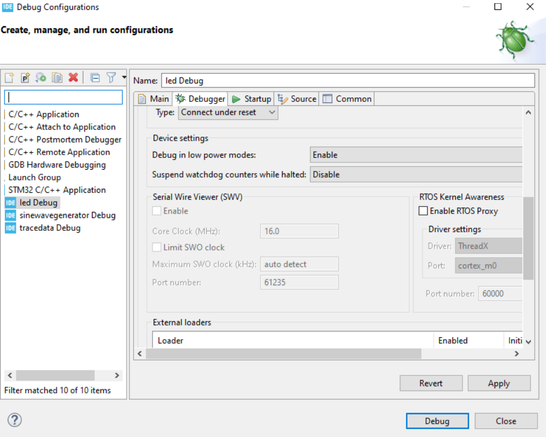Toggle the Serial Wire Viewer Enable checkbox

click(x=157, y=211)
